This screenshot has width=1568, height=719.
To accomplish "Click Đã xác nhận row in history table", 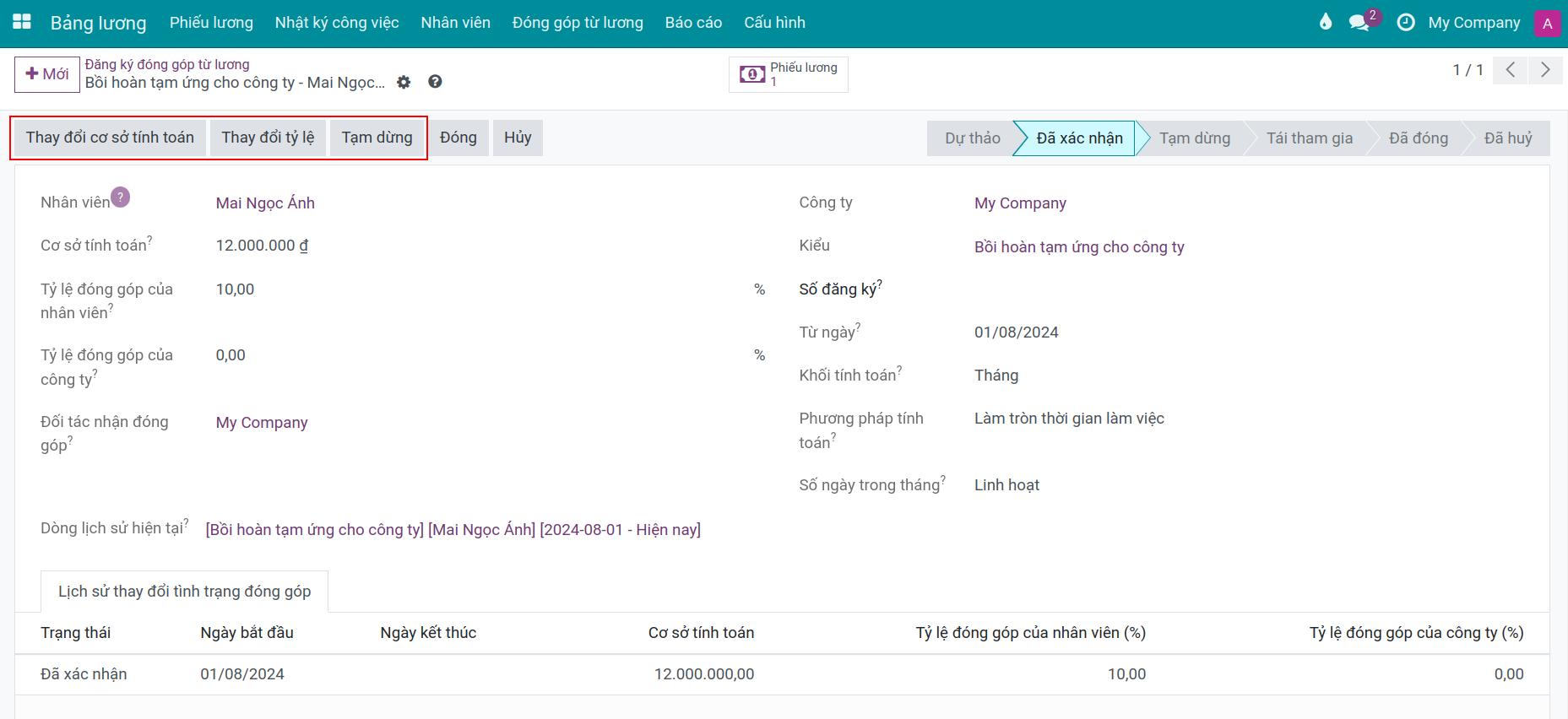I will coord(782,674).
